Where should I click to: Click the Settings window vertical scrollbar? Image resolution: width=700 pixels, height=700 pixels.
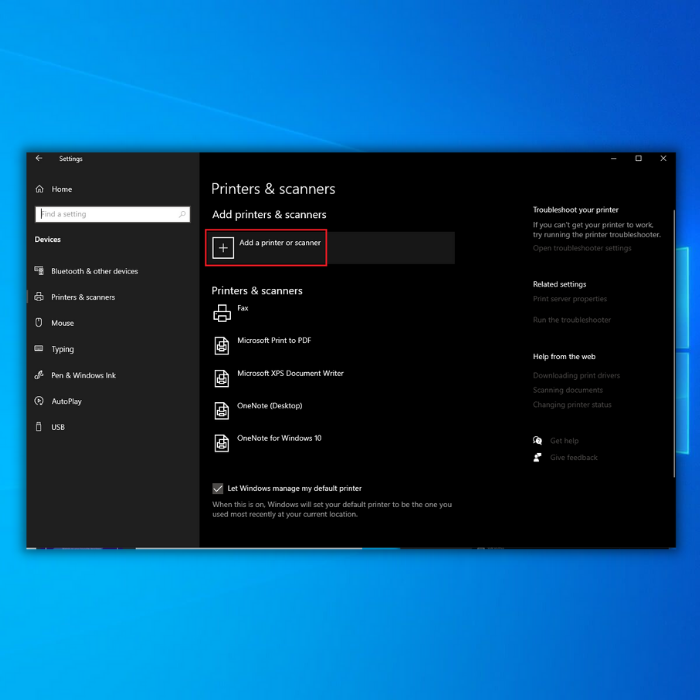coord(674,343)
